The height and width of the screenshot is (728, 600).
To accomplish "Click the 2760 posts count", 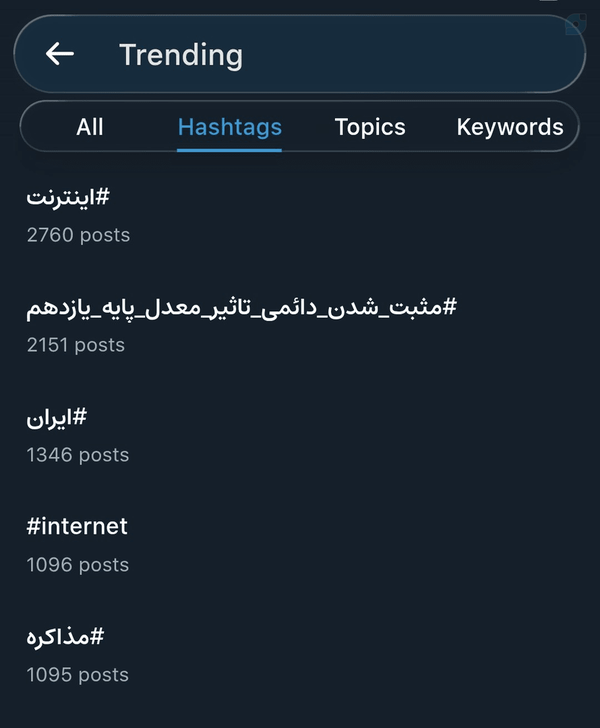I will pyautogui.click(x=78, y=235).
